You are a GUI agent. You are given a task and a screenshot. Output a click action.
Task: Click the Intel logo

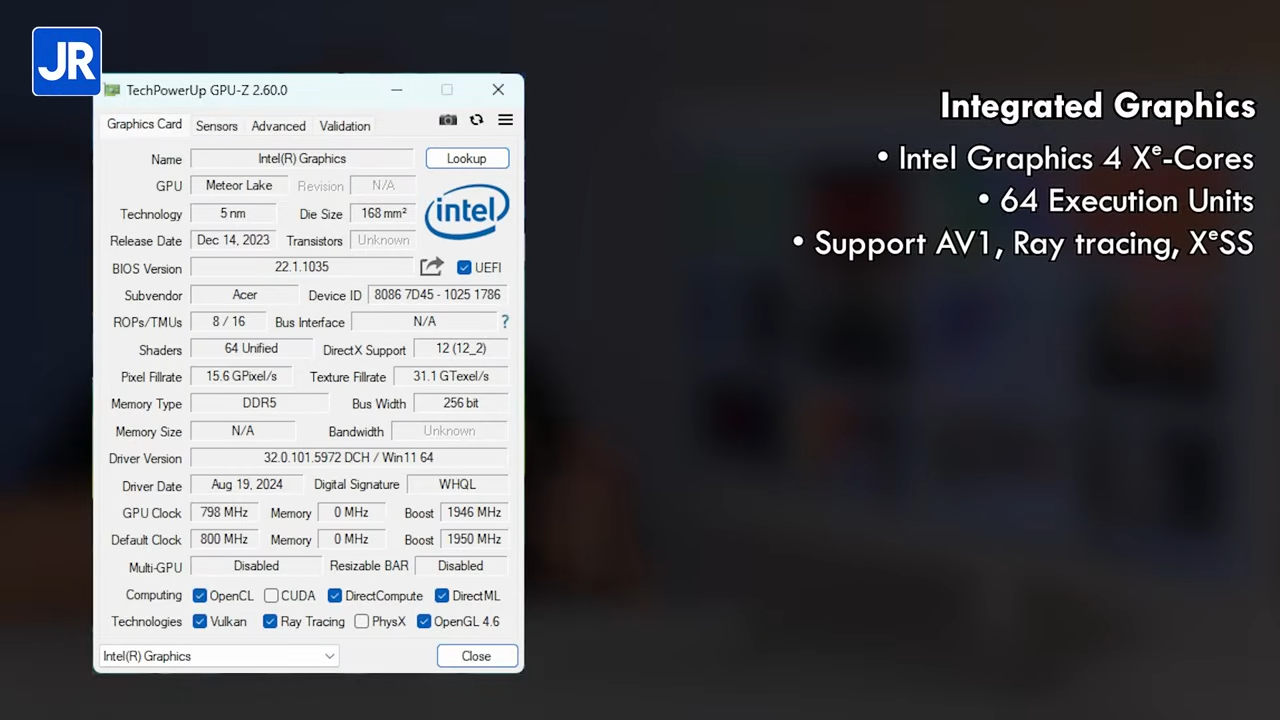tap(467, 211)
